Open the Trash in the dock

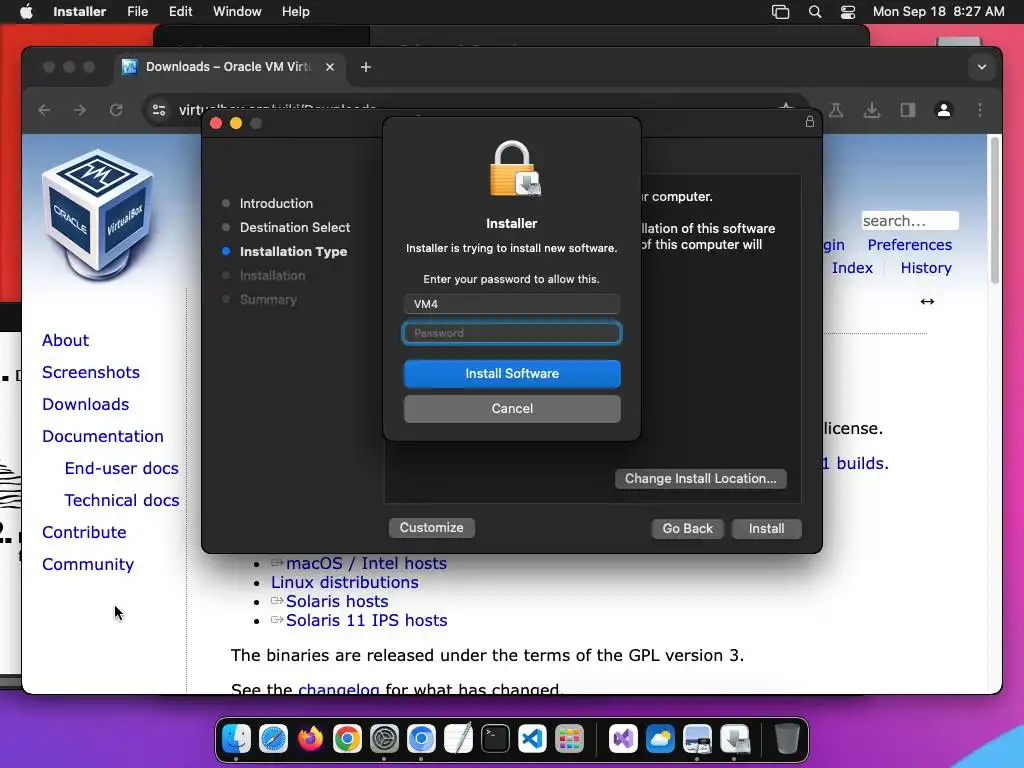pyautogui.click(x=787, y=739)
